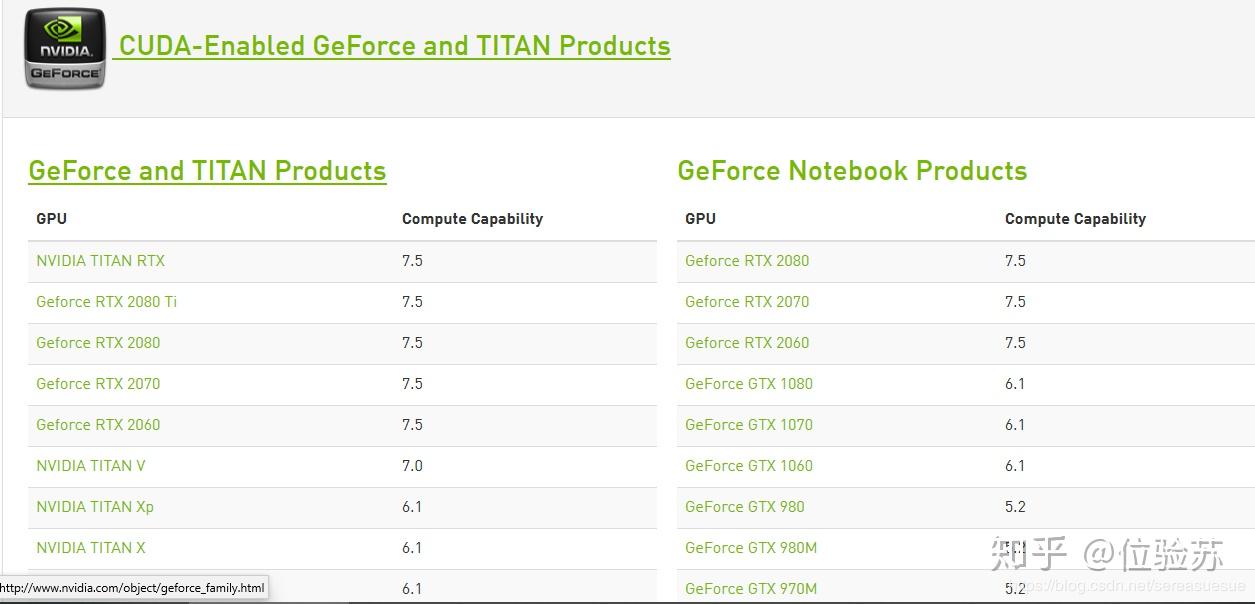This screenshot has height=604, width=1255.
Task: Open the NVIDIA TITAN V link
Action: pos(90,466)
